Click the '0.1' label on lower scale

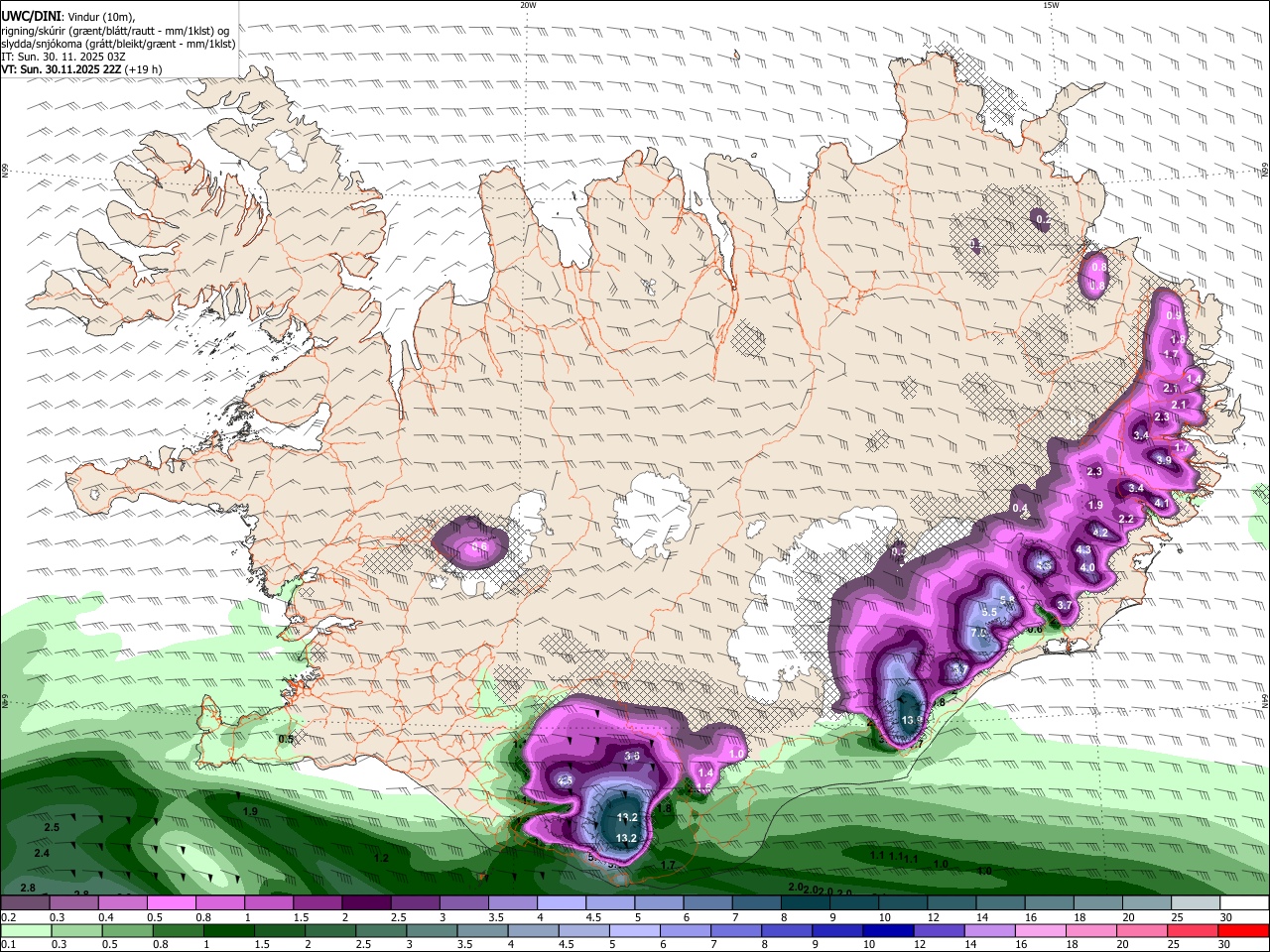8,945
